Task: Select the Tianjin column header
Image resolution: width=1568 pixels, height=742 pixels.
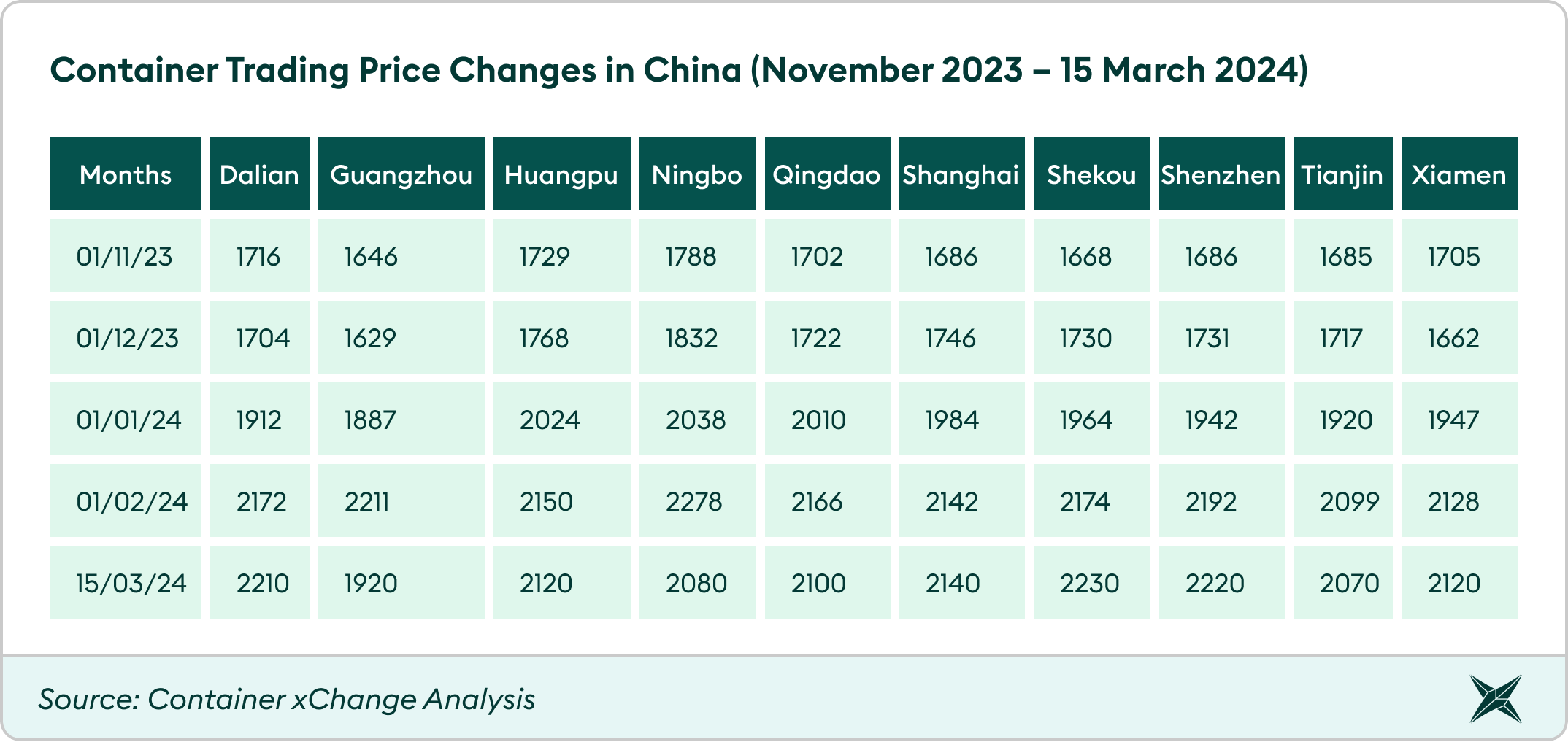Action: [x=1343, y=174]
